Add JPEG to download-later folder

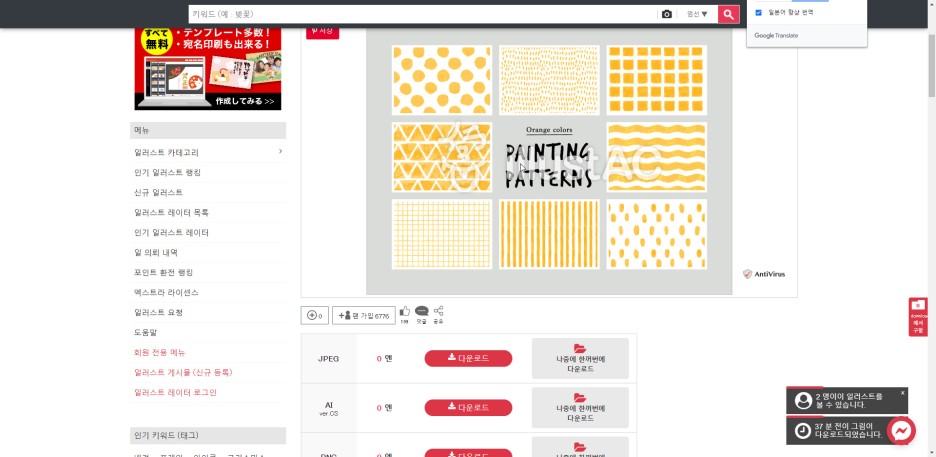580,359
